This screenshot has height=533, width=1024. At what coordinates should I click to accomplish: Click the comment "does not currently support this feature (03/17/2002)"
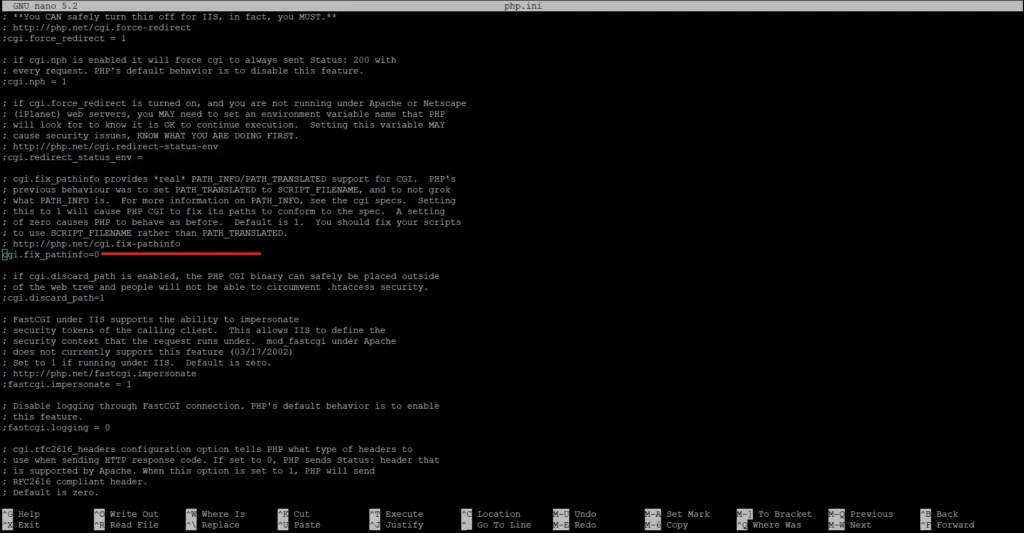click(148, 352)
